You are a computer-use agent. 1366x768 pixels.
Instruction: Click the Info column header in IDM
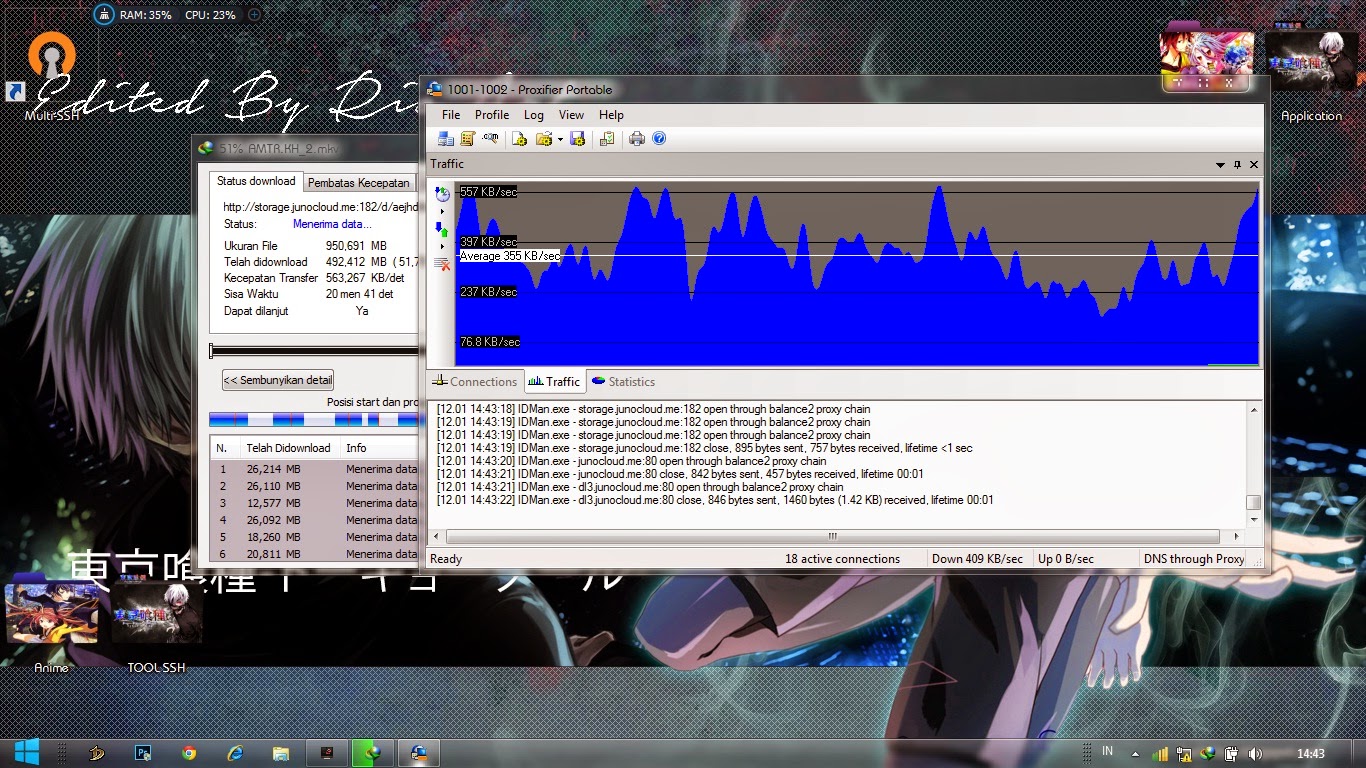coord(379,448)
